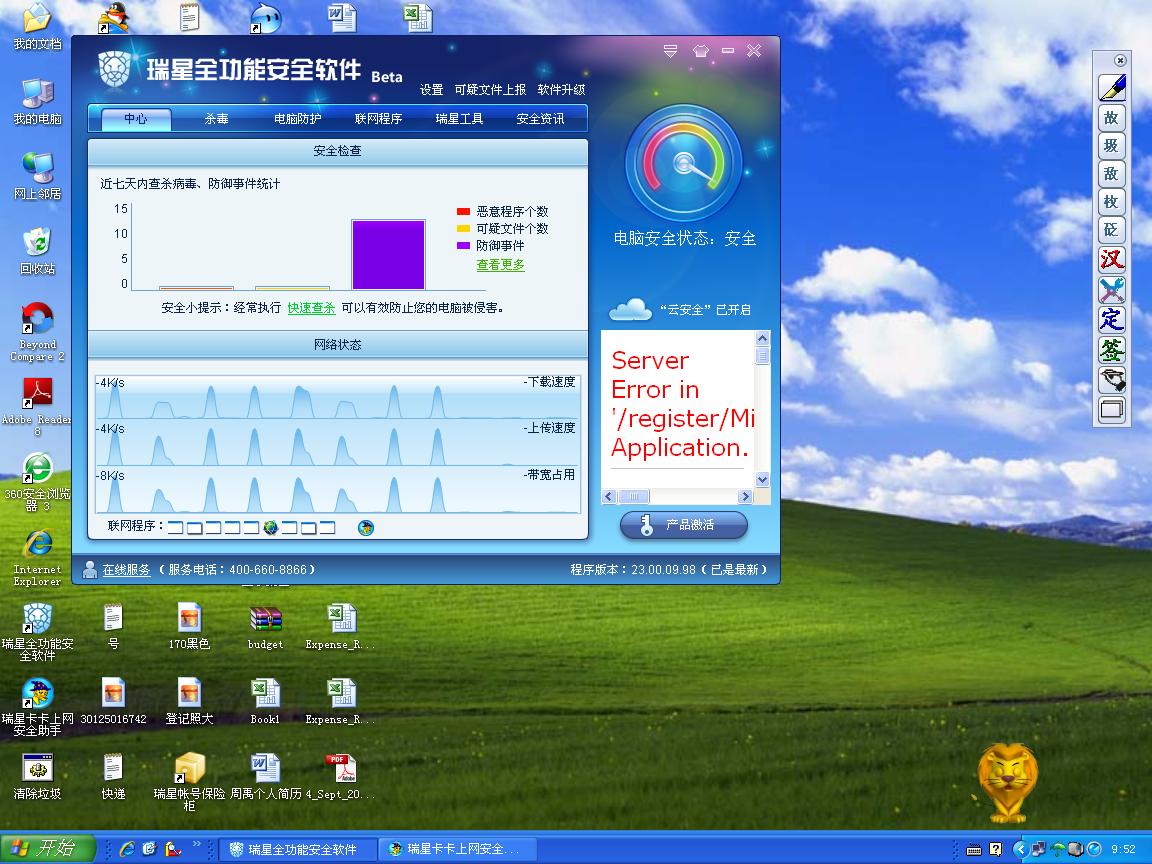
Task: Open 设置 in the Rising title bar
Action: pyautogui.click(x=431, y=90)
